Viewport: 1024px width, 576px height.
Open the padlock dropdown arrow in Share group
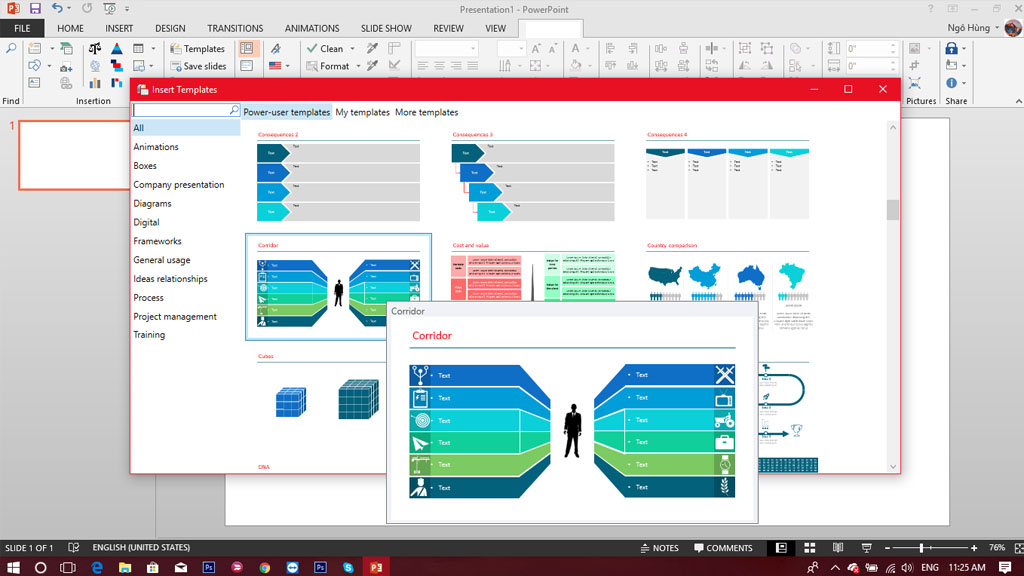964,48
